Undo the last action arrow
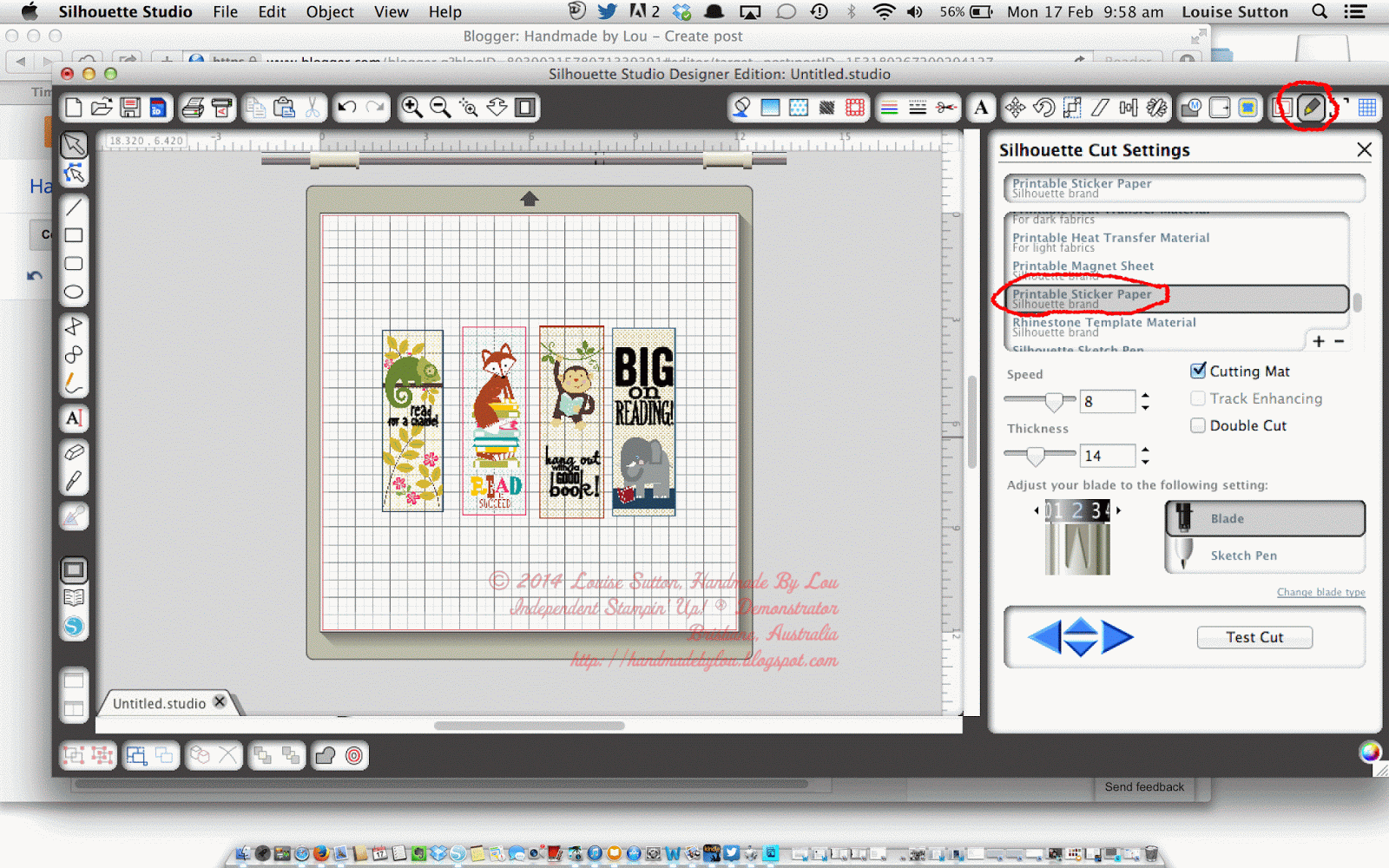Viewport: 1389px width, 868px height. (347, 108)
